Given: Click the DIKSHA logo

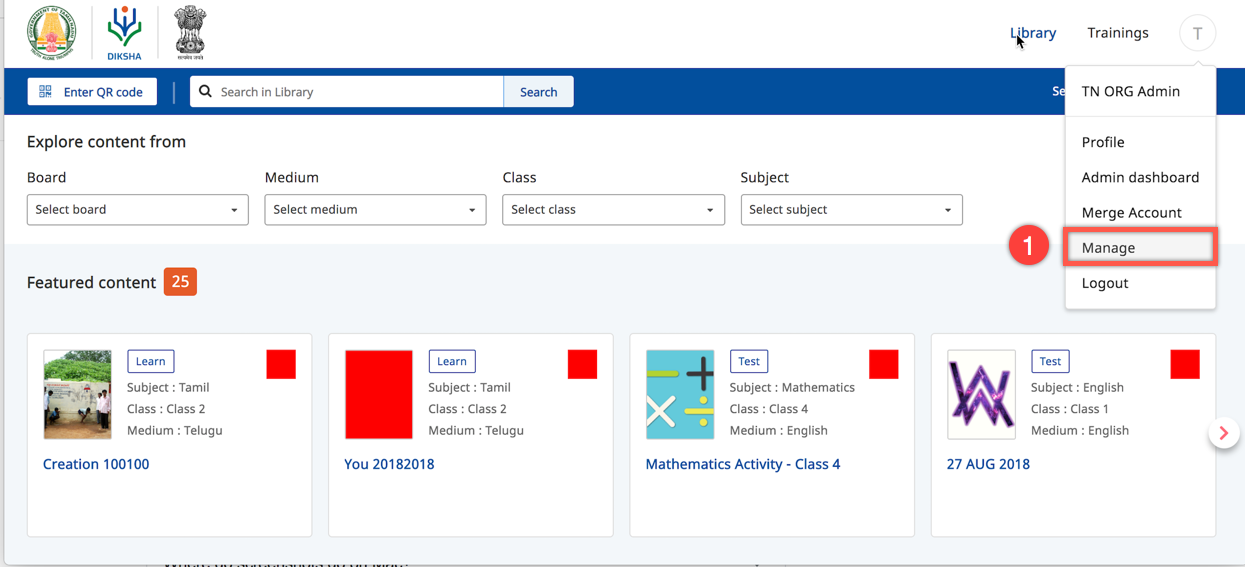Looking at the screenshot, I should point(125,32).
